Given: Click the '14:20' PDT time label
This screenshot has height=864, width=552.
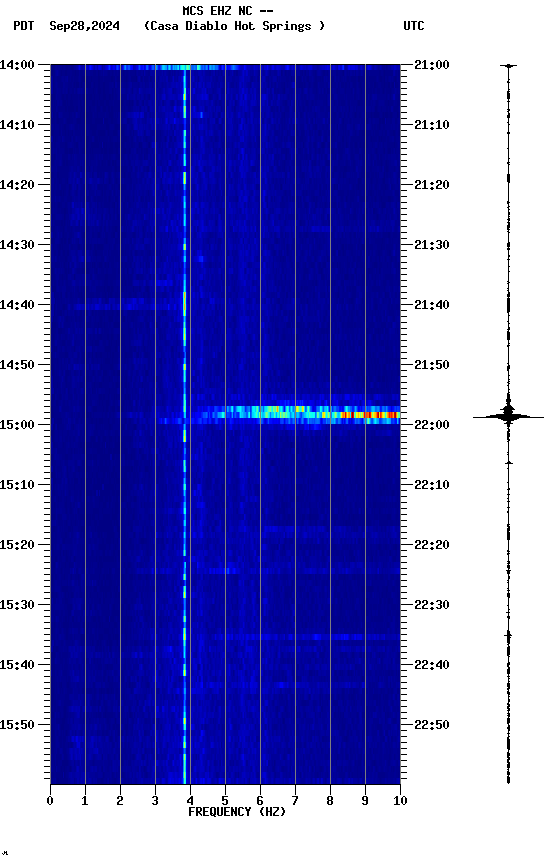Looking at the screenshot, I should (x=17, y=185).
